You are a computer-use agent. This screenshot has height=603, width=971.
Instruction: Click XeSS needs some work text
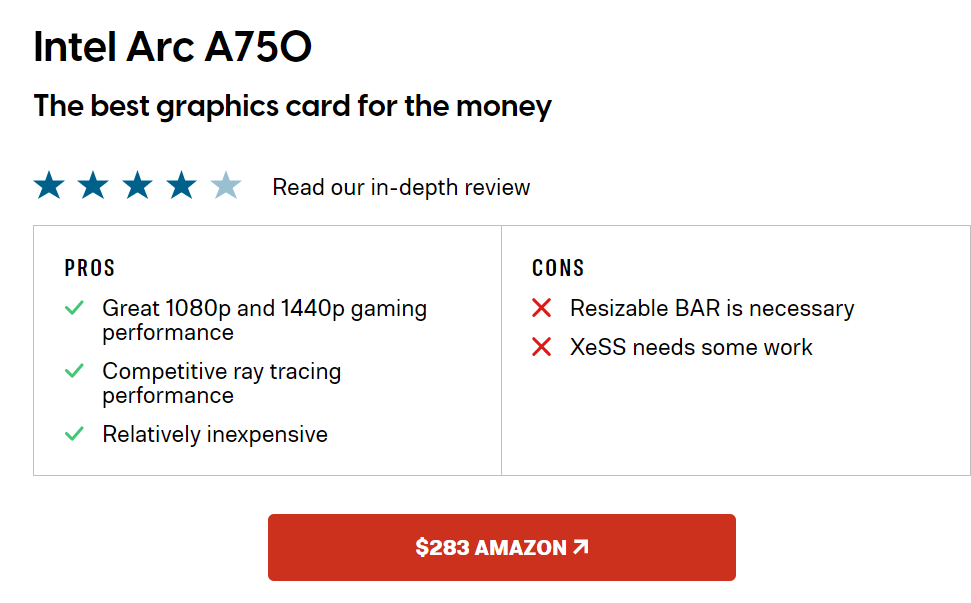(x=691, y=347)
